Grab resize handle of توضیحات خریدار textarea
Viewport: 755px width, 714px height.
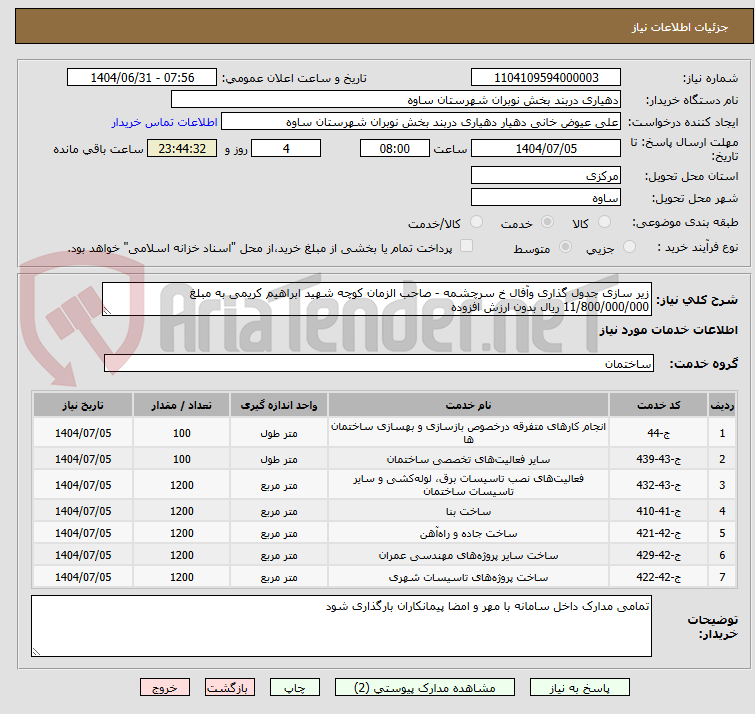click(x=36, y=651)
